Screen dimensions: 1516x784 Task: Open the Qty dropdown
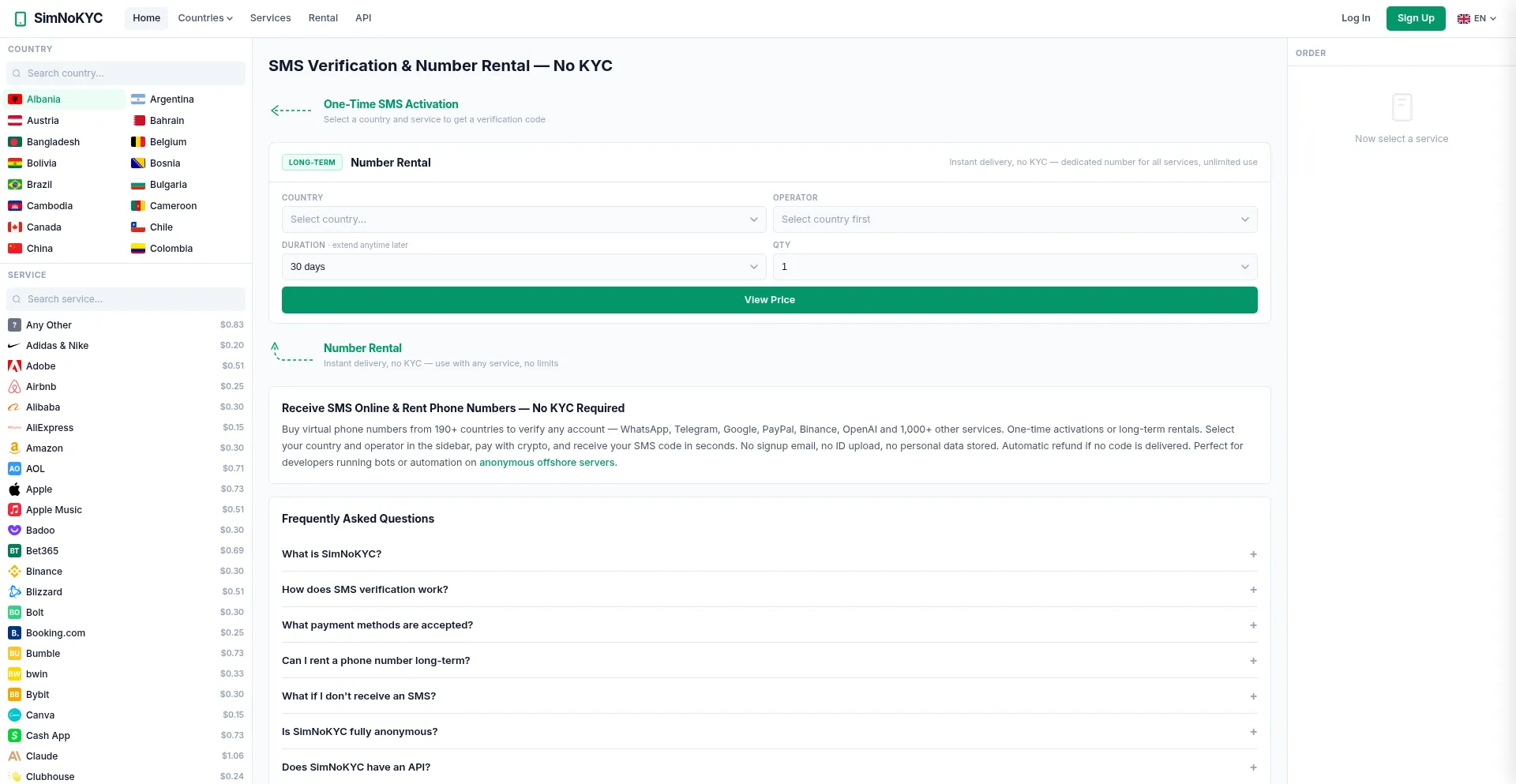[1015, 267]
